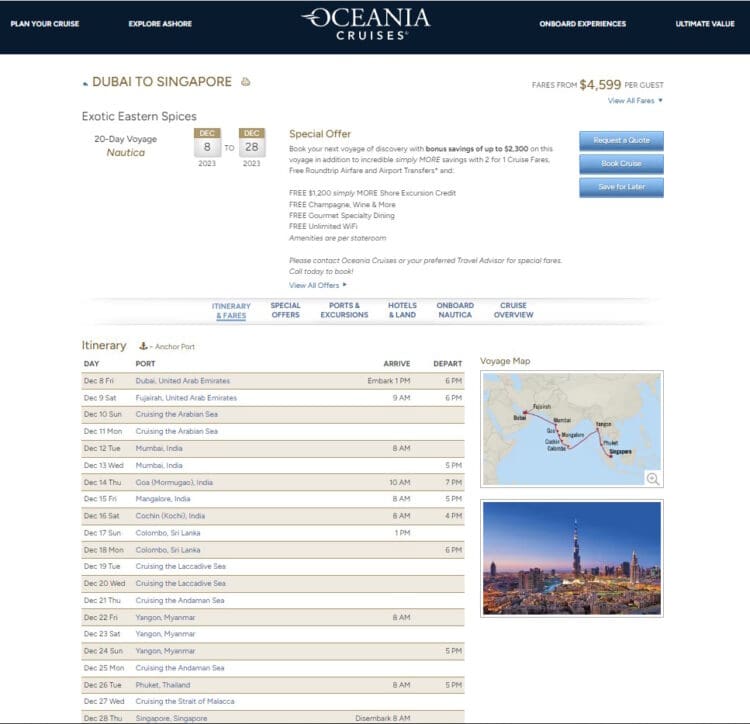This screenshot has height=724, width=750.
Task: Open Mangalore, India port link
Action: click(x=163, y=499)
